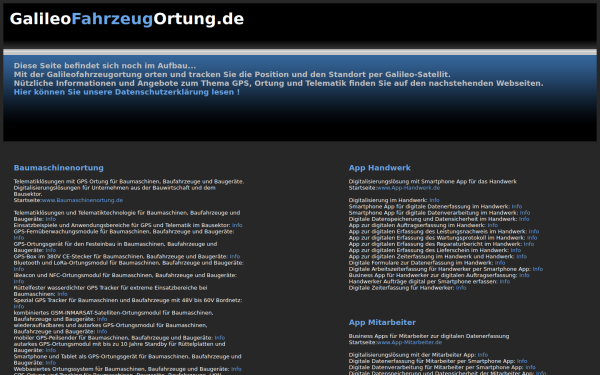Open Info for Telematiklösungen und Telematiktechnologie
This screenshot has height=375, width=600.
[51, 219]
